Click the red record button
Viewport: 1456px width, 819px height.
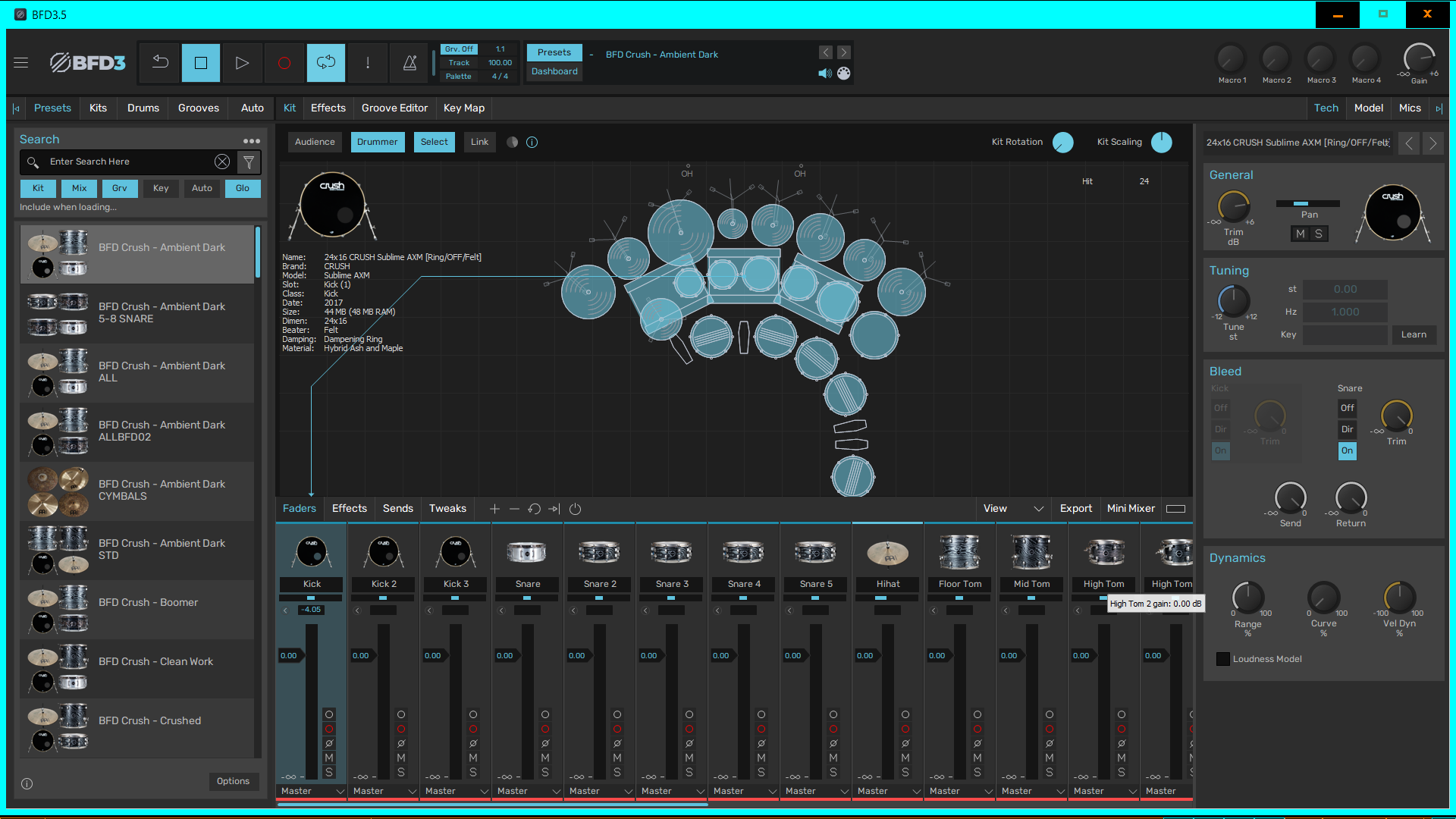[284, 63]
